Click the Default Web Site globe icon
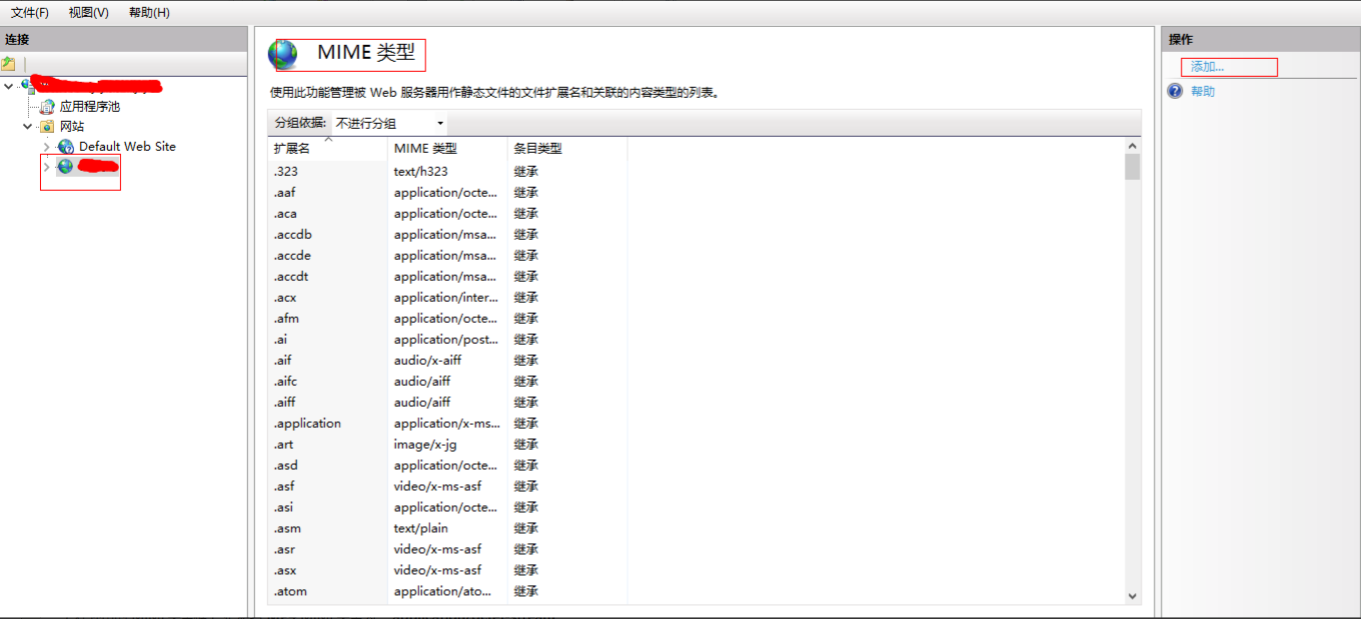Screen dimensions: 1361x619 pos(66,147)
